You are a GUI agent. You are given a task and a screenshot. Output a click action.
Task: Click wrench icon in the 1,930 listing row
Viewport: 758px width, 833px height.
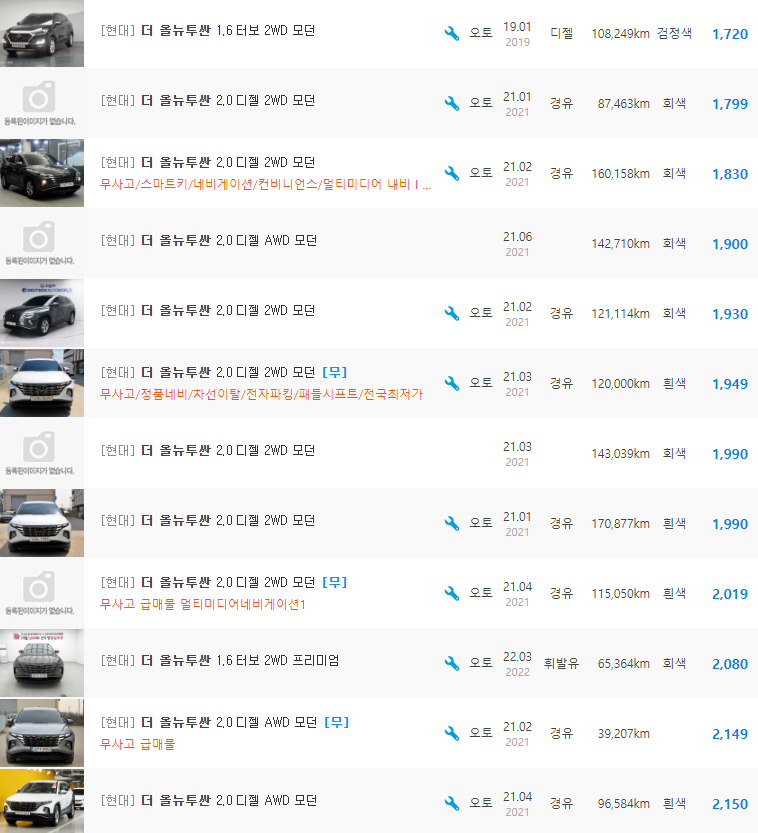(x=452, y=313)
